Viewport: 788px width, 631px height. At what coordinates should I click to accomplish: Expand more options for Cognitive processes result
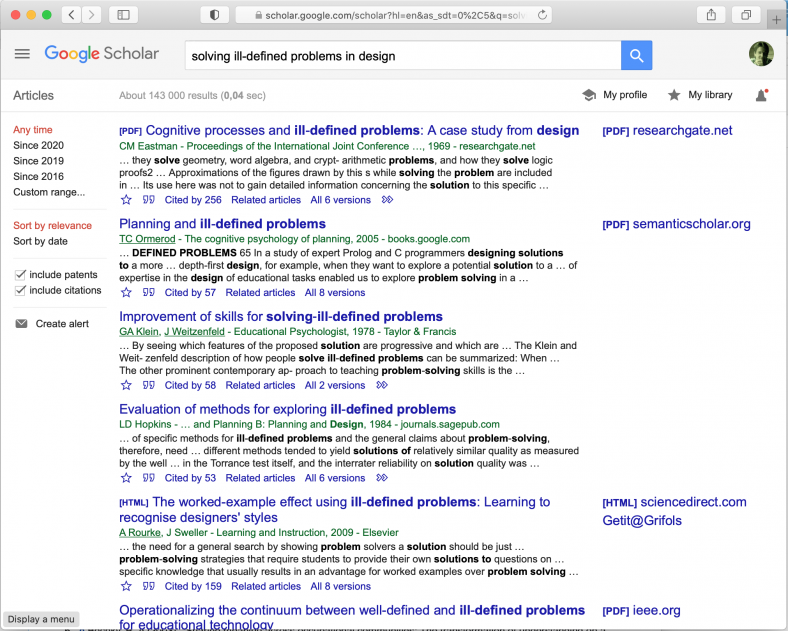[x=388, y=200]
